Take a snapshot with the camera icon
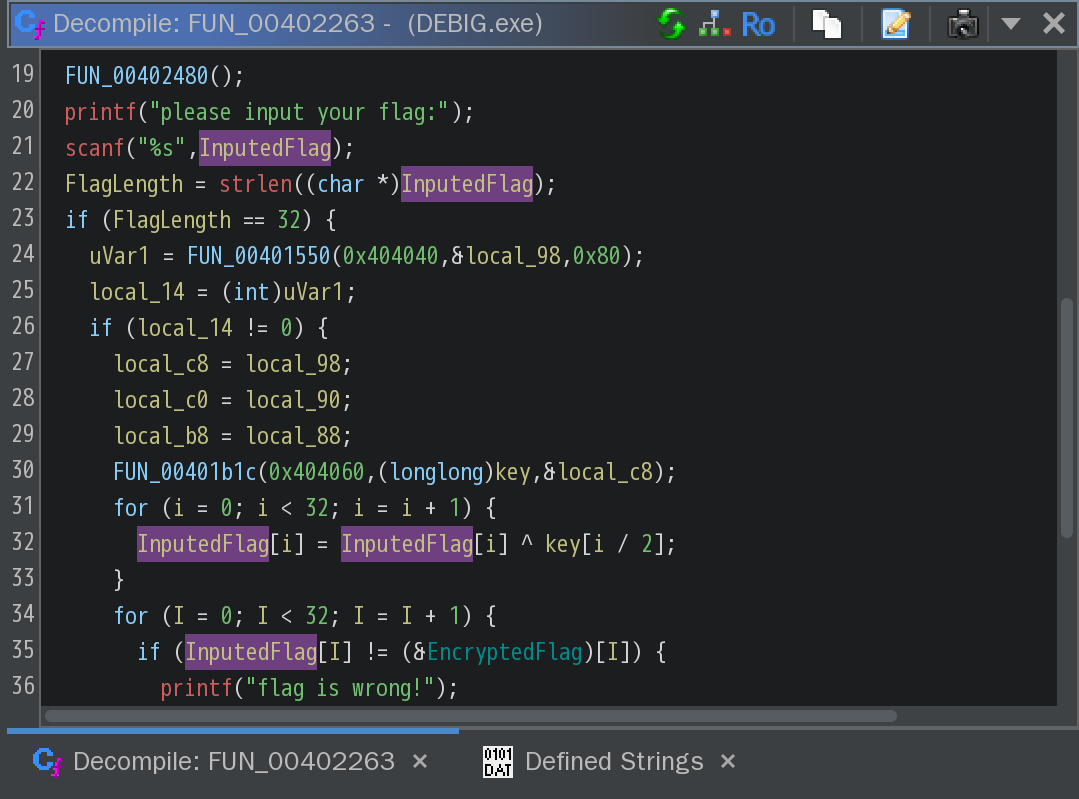This screenshot has height=799, width=1079. tap(962, 24)
